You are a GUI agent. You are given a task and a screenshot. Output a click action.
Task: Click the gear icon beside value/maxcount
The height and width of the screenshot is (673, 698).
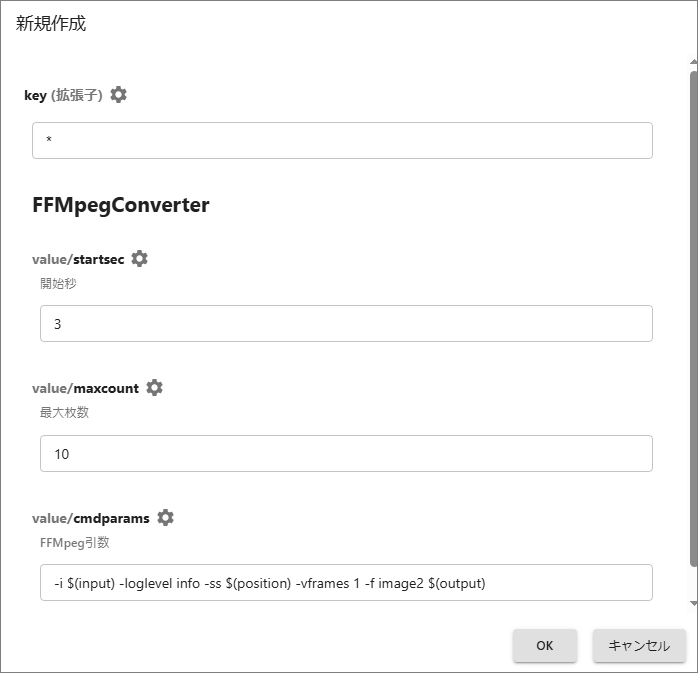click(x=154, y=388)
